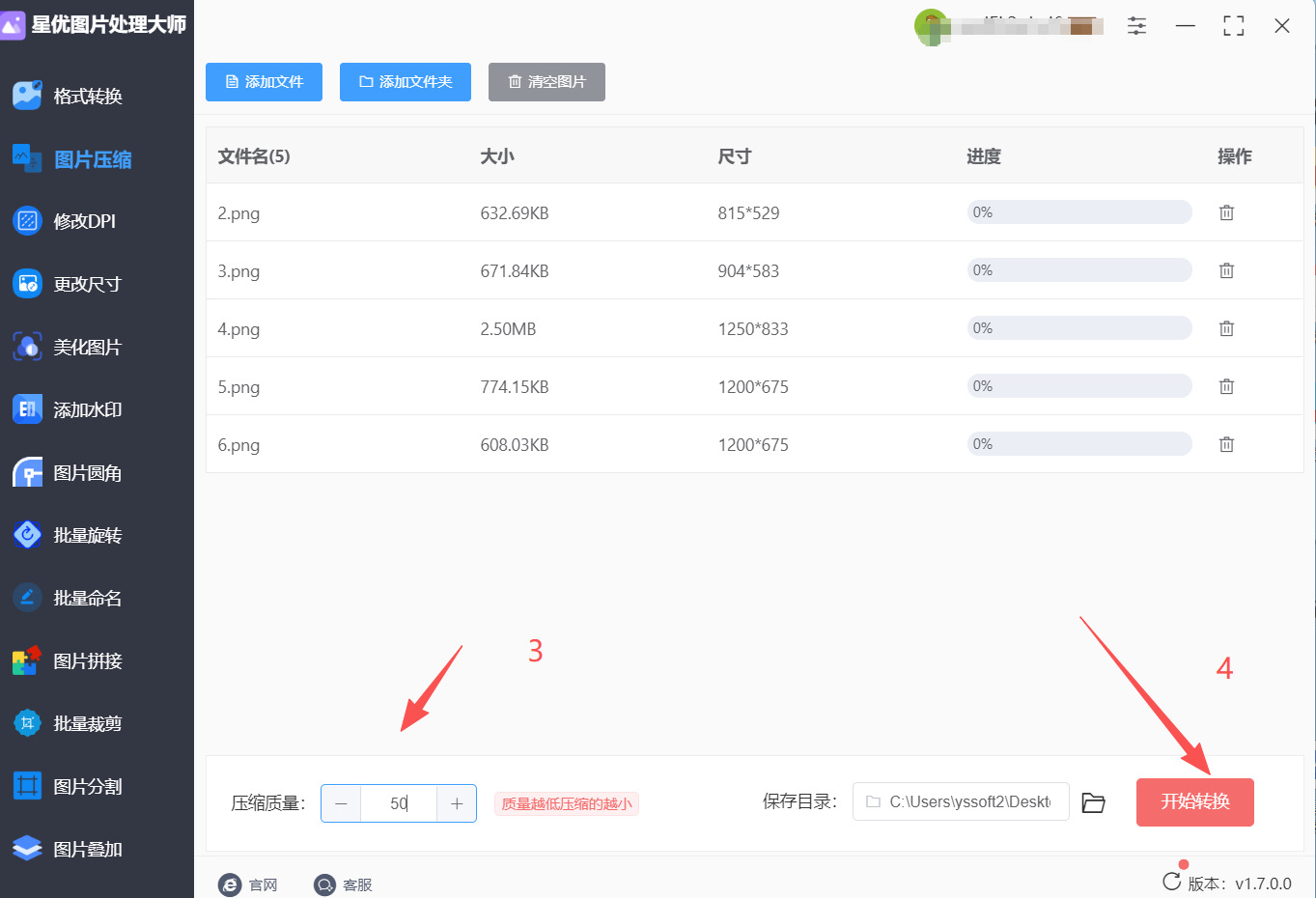The height and width of the screenshot is (898, 1316).
Task: Select the 图片拼接 menu label
Action: 88,661
